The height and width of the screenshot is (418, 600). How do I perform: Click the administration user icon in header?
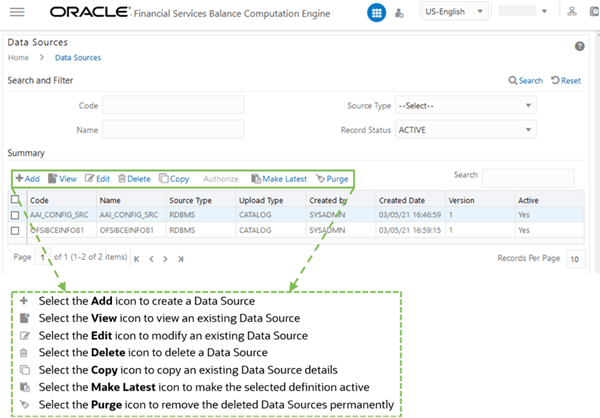[x=399, y=13]
